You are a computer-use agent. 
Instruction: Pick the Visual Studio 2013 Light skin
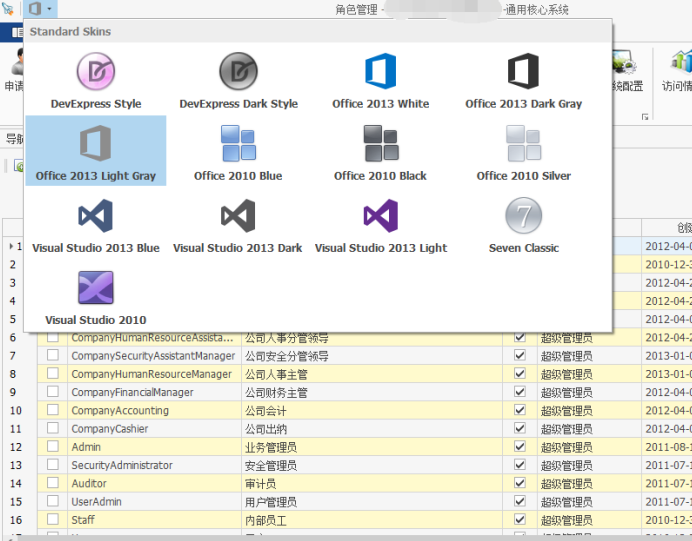click(380, 223)
